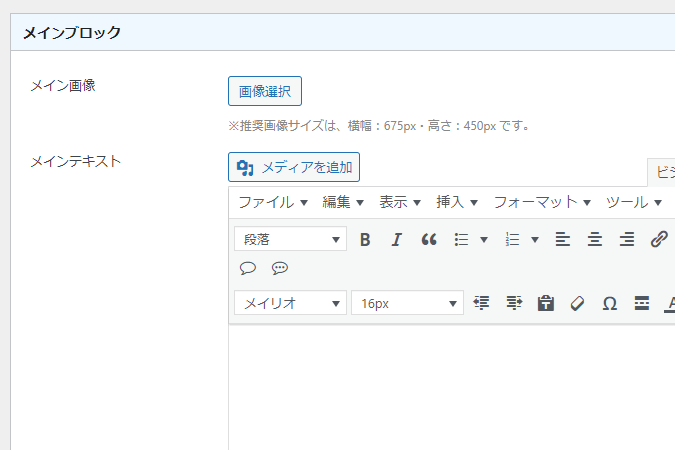This screenshot has width=675, height=450.
Task: Open the 挿入 menu
Action: [x=456, y=202]
